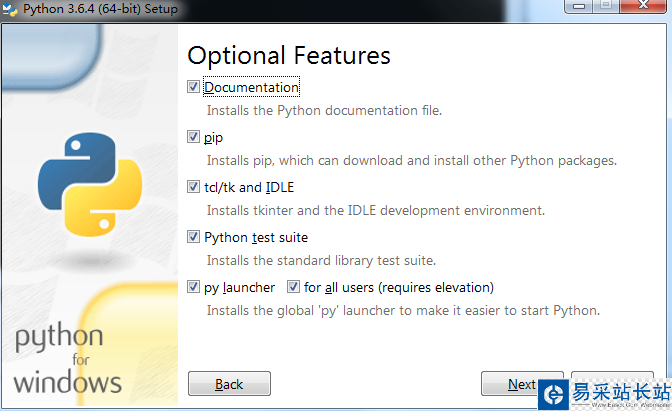Click the global 'py' launcher description text

(x=403, y=311)
